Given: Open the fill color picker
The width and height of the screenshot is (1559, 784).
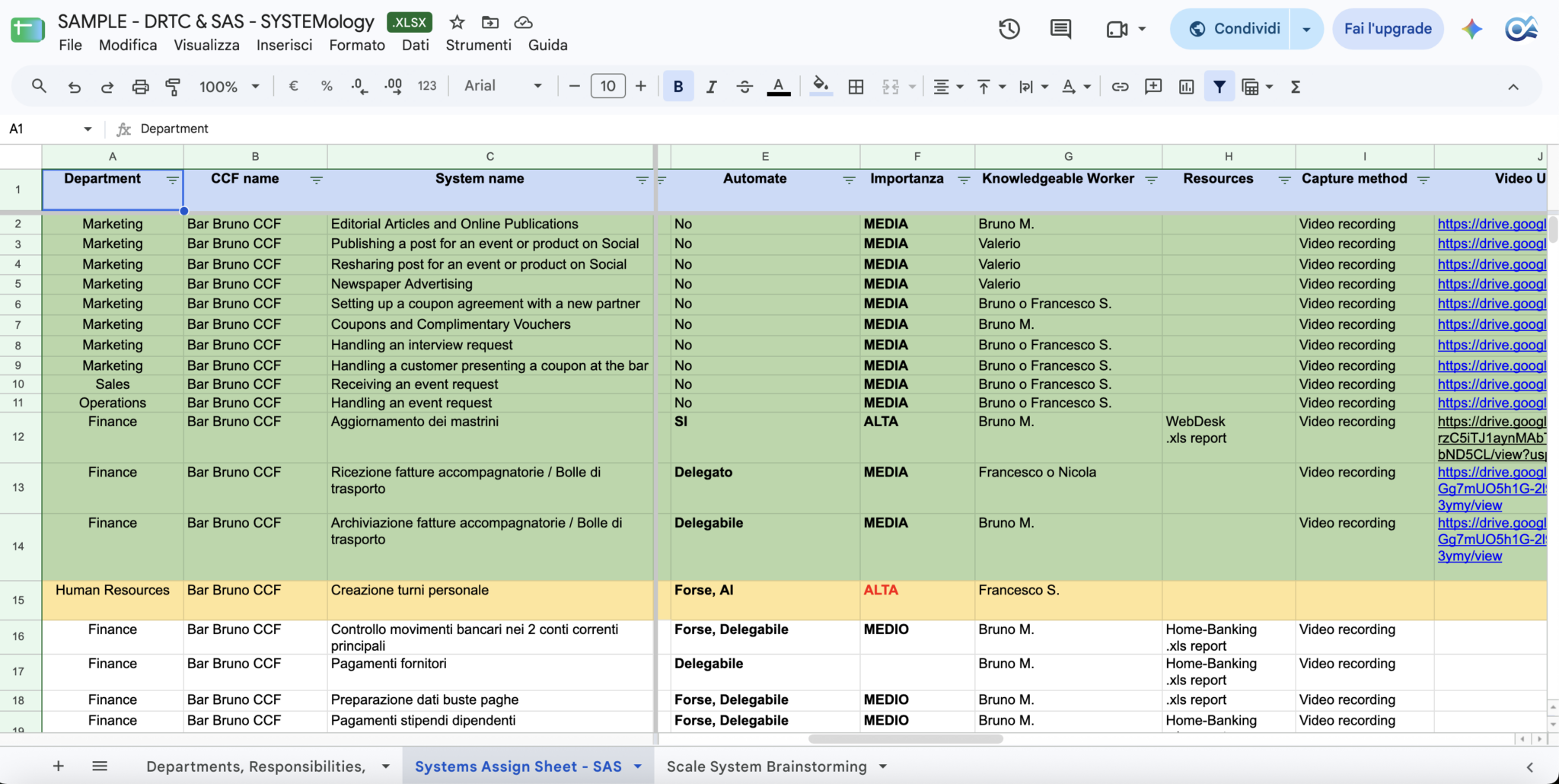Looking at the screenshot, I should pyautogui.click(x=821, y=87).
